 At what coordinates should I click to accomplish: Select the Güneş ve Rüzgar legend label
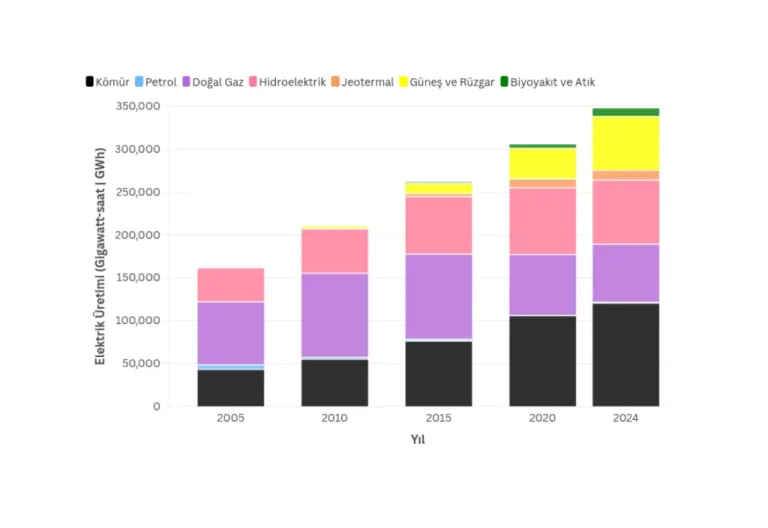coord(452,82)
